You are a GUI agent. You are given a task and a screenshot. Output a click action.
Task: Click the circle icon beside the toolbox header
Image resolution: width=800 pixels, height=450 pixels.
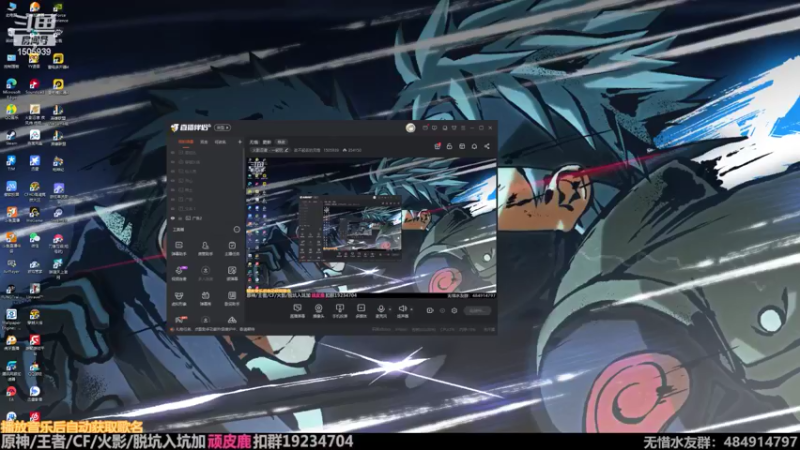[237, 230]
